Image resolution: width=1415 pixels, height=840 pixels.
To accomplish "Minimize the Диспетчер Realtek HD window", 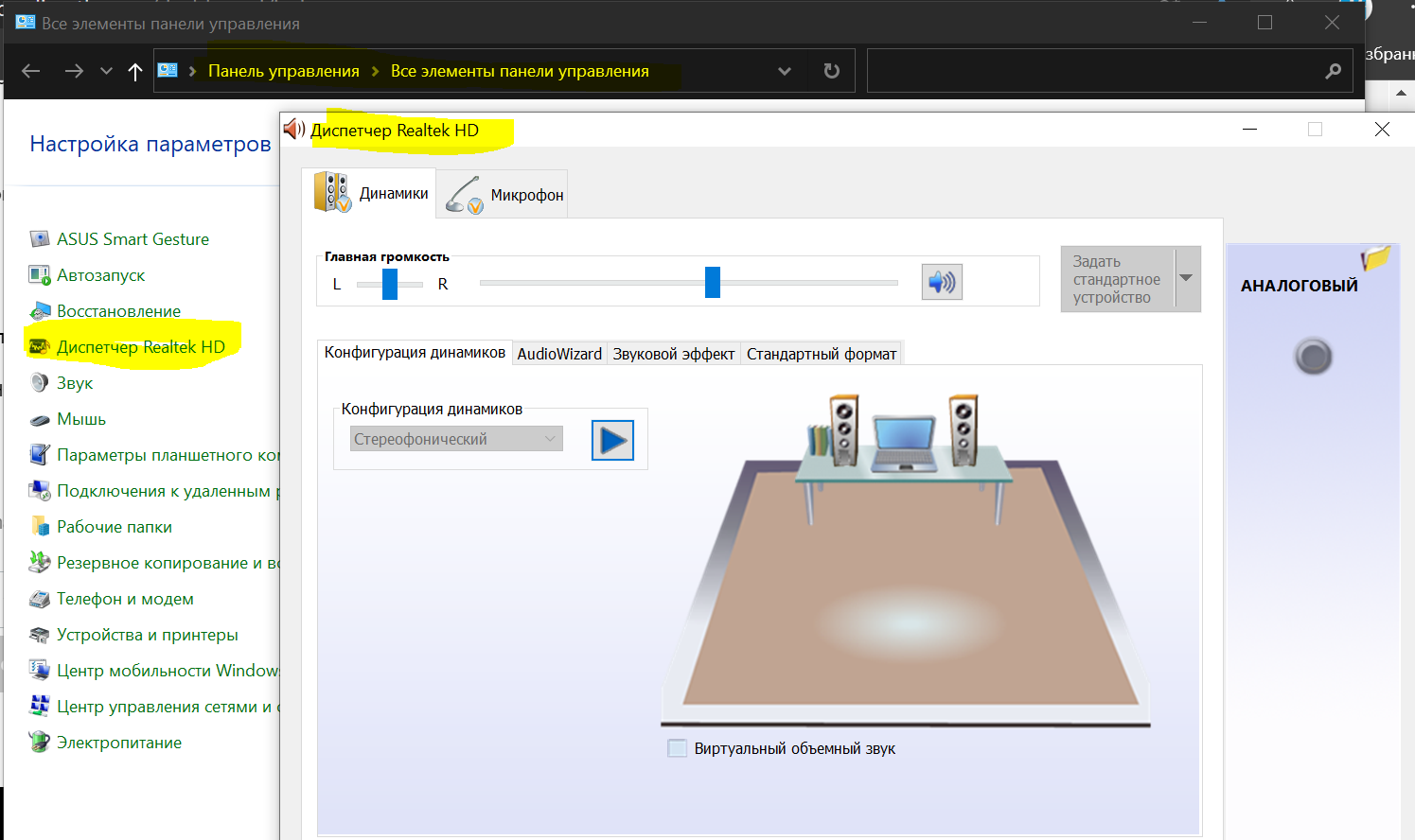I will pos(1249,130).
